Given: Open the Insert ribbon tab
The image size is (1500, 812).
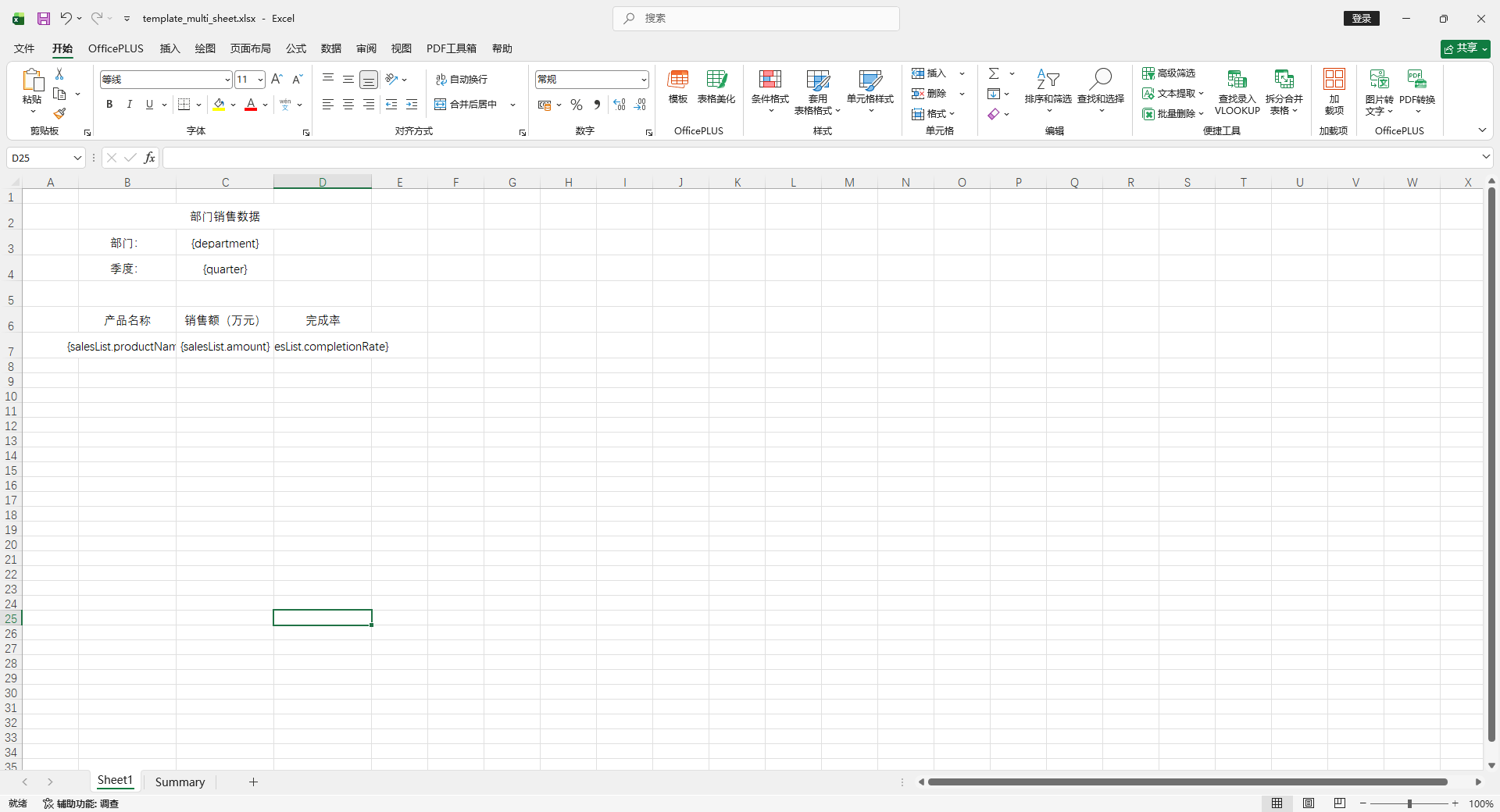Looking at the screenshot, I should [170, 48].
